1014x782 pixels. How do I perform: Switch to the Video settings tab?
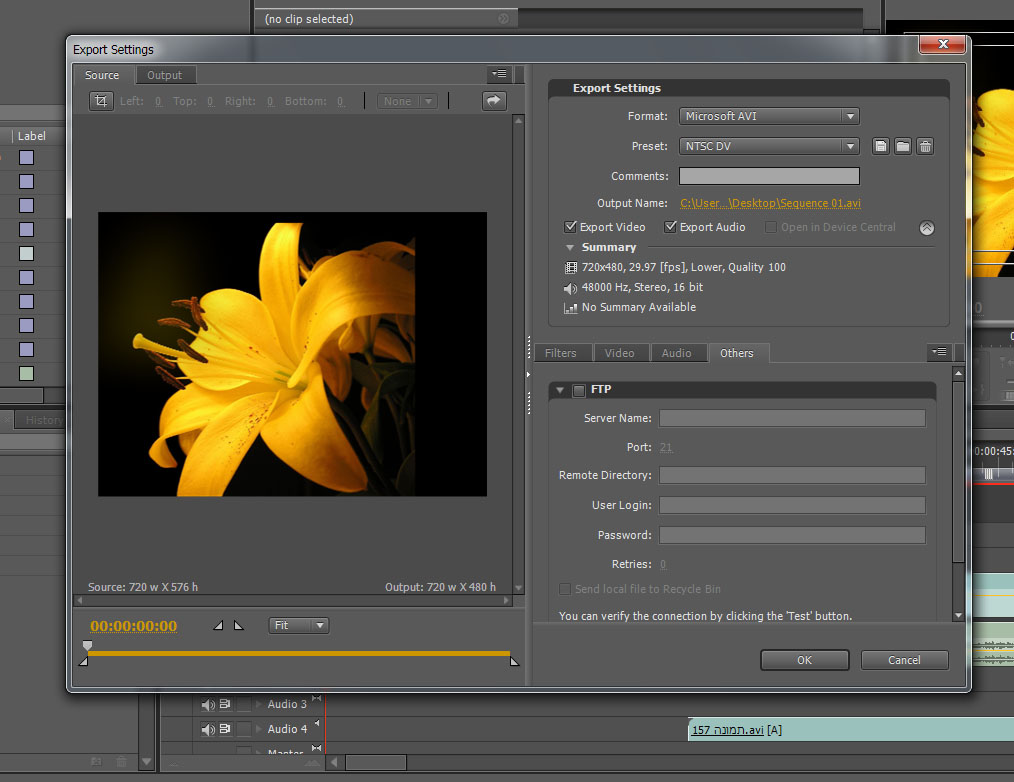(x=620, y=353)
